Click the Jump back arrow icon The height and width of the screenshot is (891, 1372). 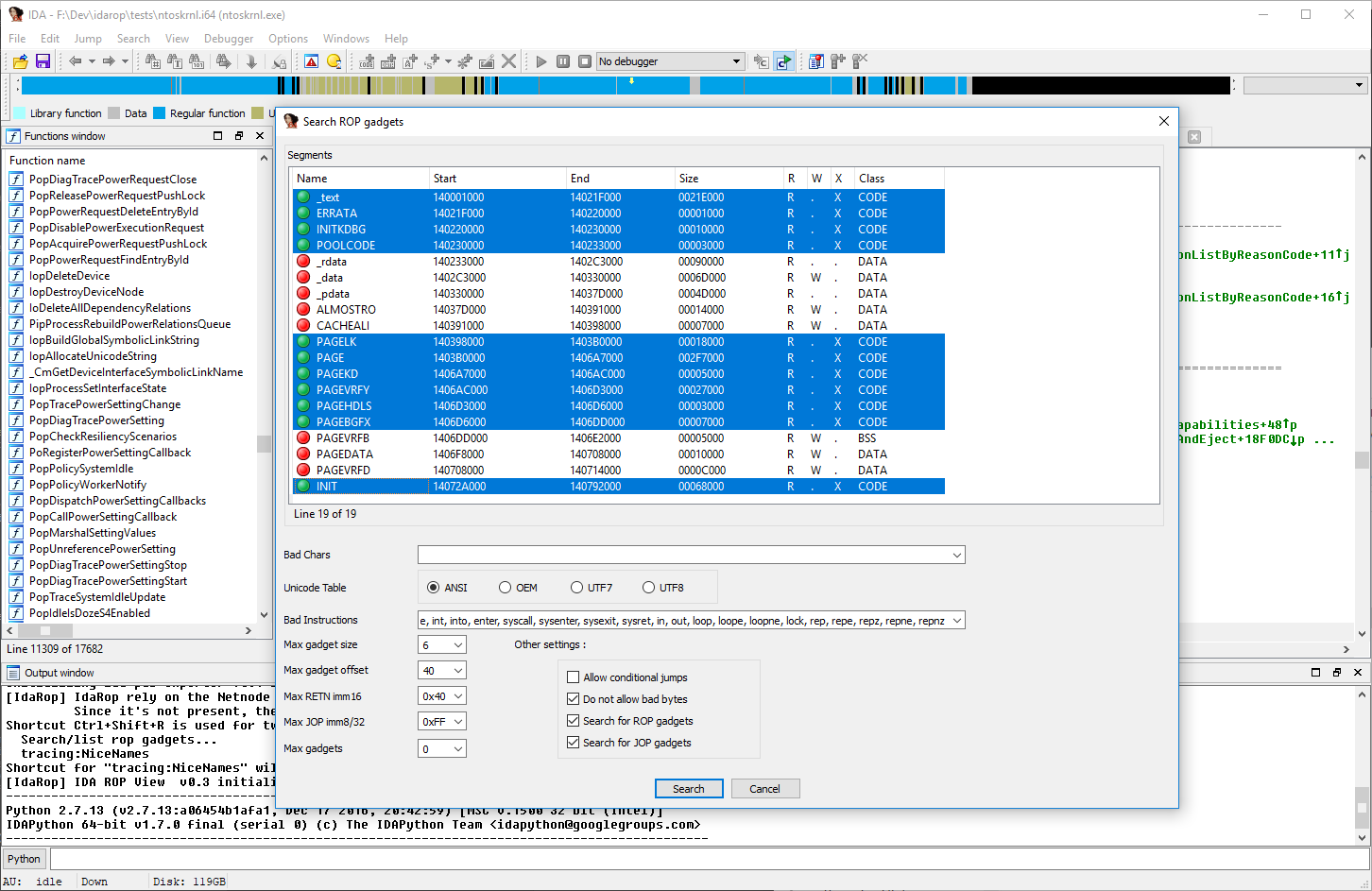(75, 61)
